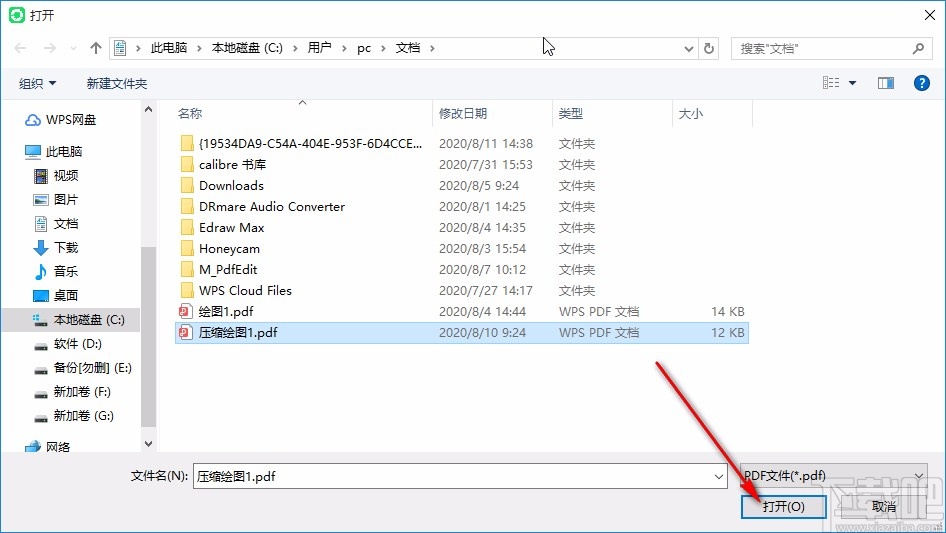This screenshot has height=533, width=946.
Task: Select 网络 in navigation pane
Action: coord(47,447)
